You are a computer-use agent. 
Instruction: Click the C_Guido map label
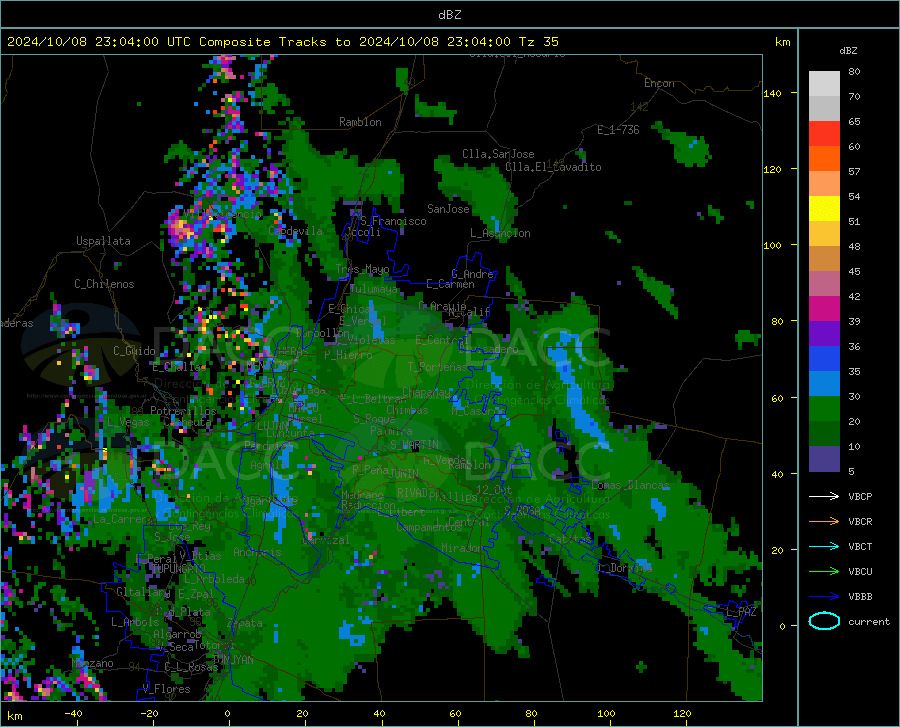coord(134,351)
